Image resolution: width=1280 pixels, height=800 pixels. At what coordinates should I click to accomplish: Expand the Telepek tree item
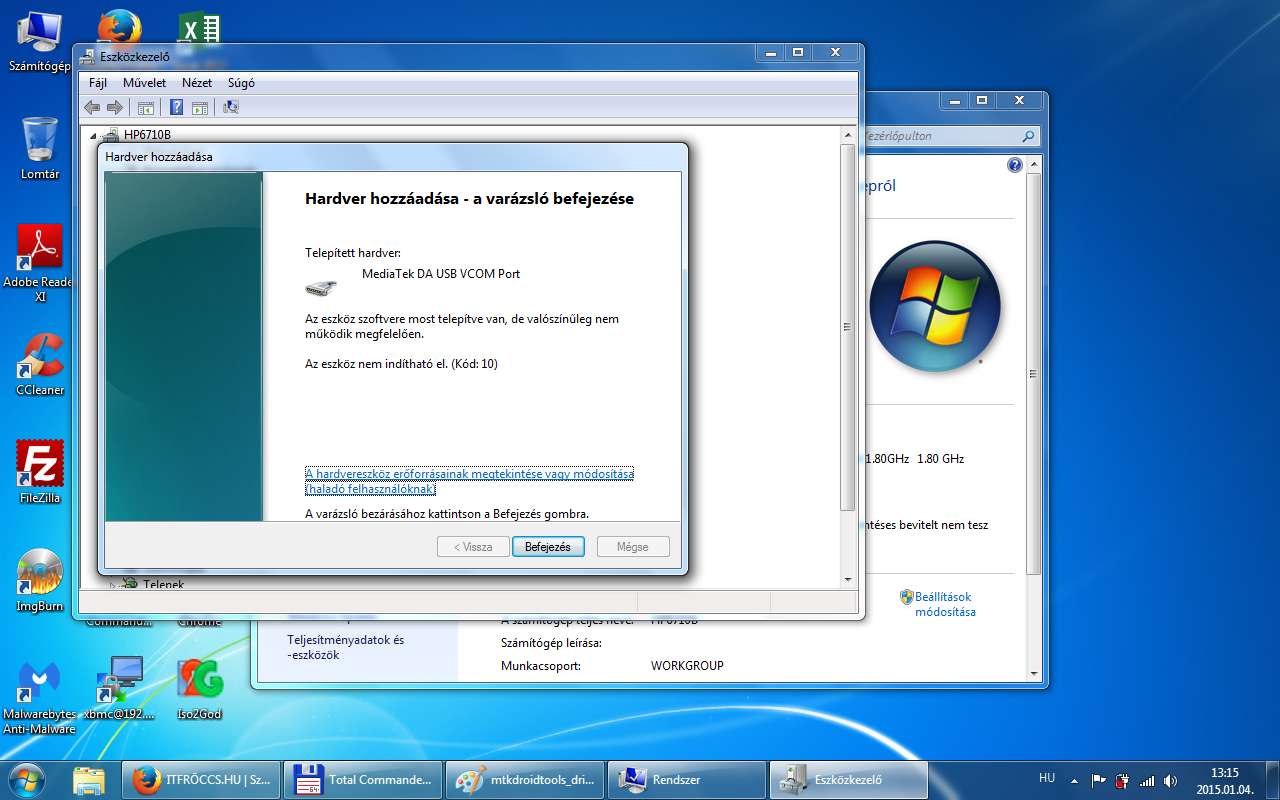pos(112,584)
